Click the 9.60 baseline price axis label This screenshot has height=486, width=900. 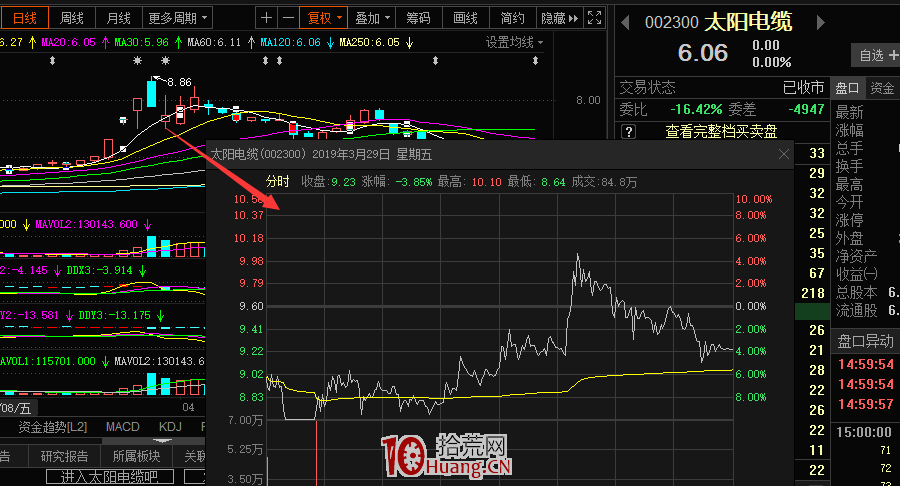[251, 306]
